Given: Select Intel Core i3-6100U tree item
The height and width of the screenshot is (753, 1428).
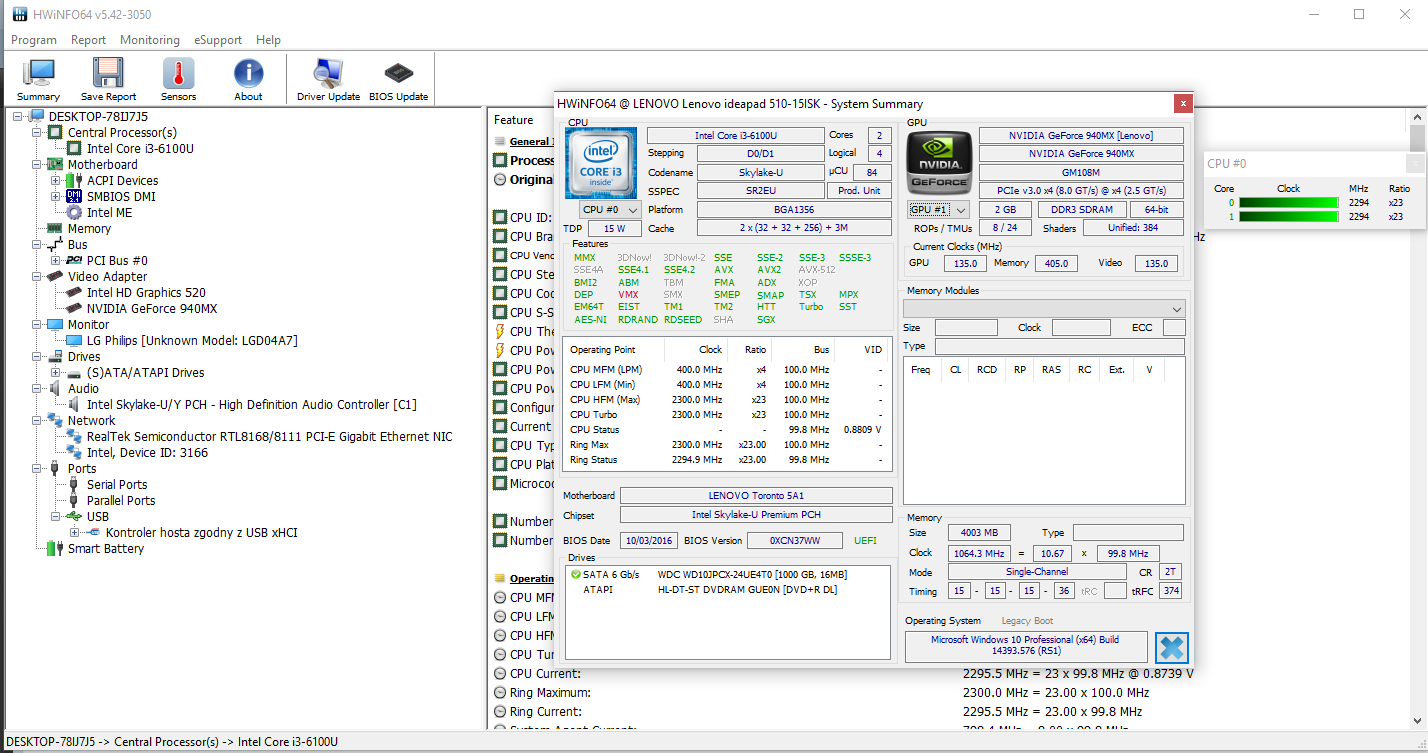Looking at the screenshot, I should (x=140, y=149).
